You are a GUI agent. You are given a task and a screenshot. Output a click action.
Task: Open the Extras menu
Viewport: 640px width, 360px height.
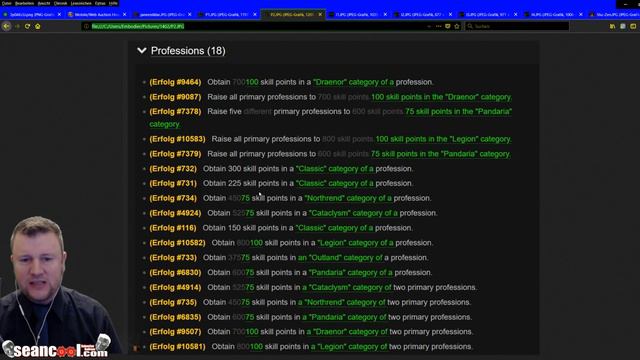[x=100, y=3]
